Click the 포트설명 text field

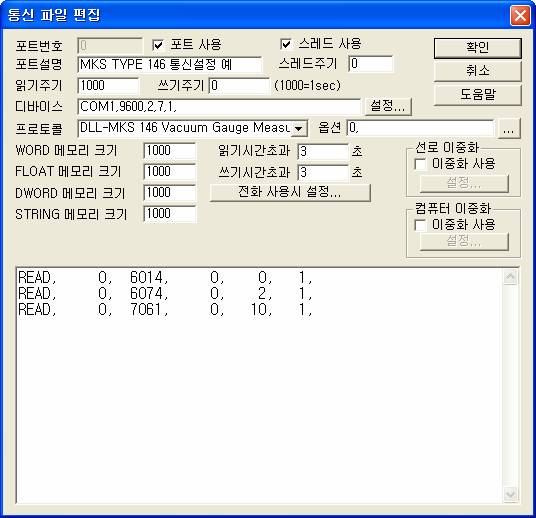click(170, 64)
